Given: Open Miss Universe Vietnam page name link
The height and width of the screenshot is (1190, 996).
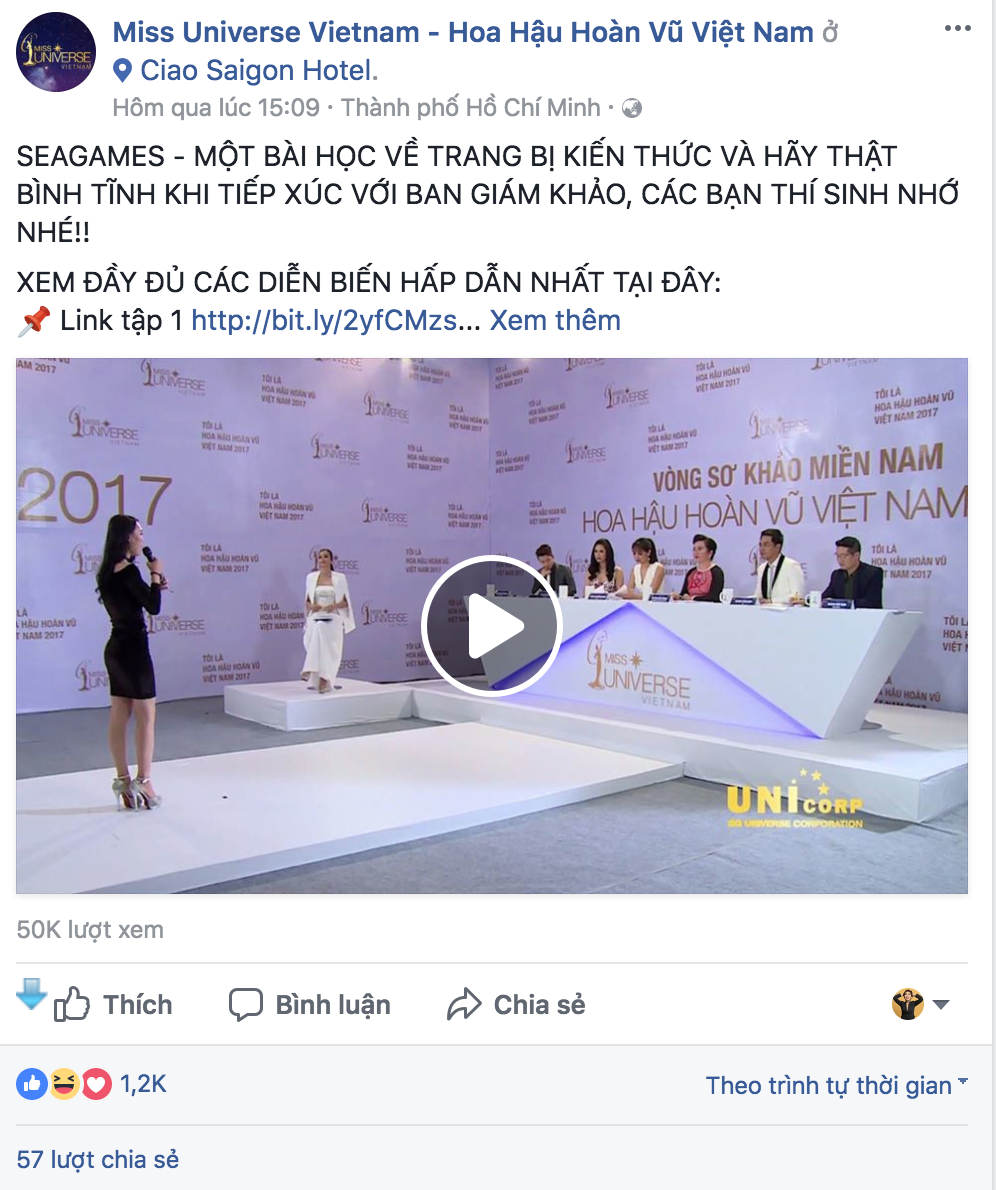Looking at the screenshot, I should (463, 33).
